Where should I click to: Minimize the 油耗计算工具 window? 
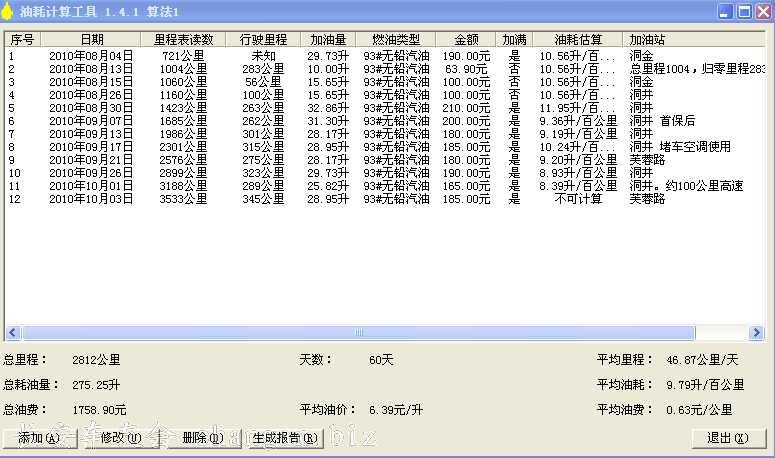[x=723, y=12]
